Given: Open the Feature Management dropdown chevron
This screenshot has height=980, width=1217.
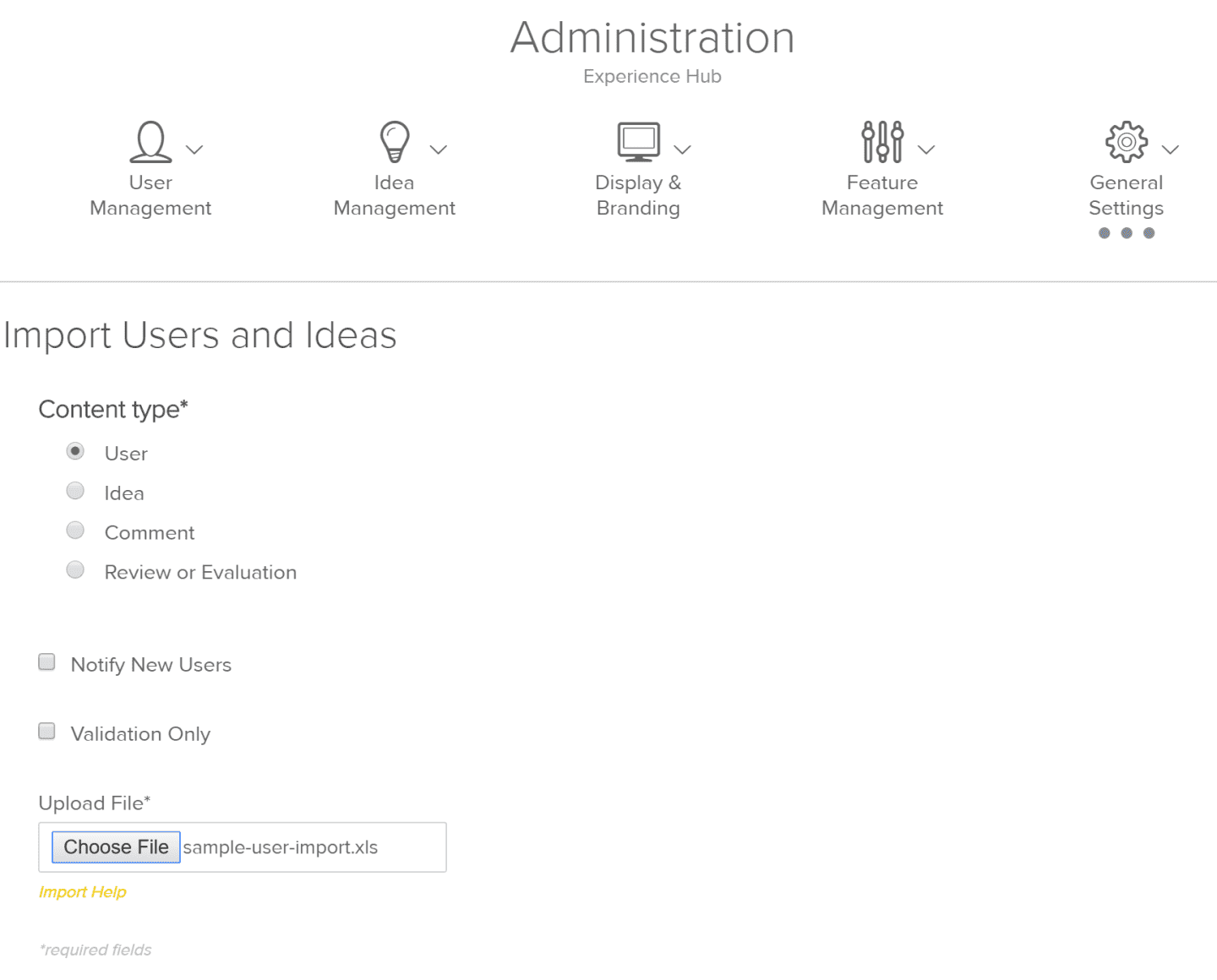Looking at the screenshot, I should (x=926, y=150).
